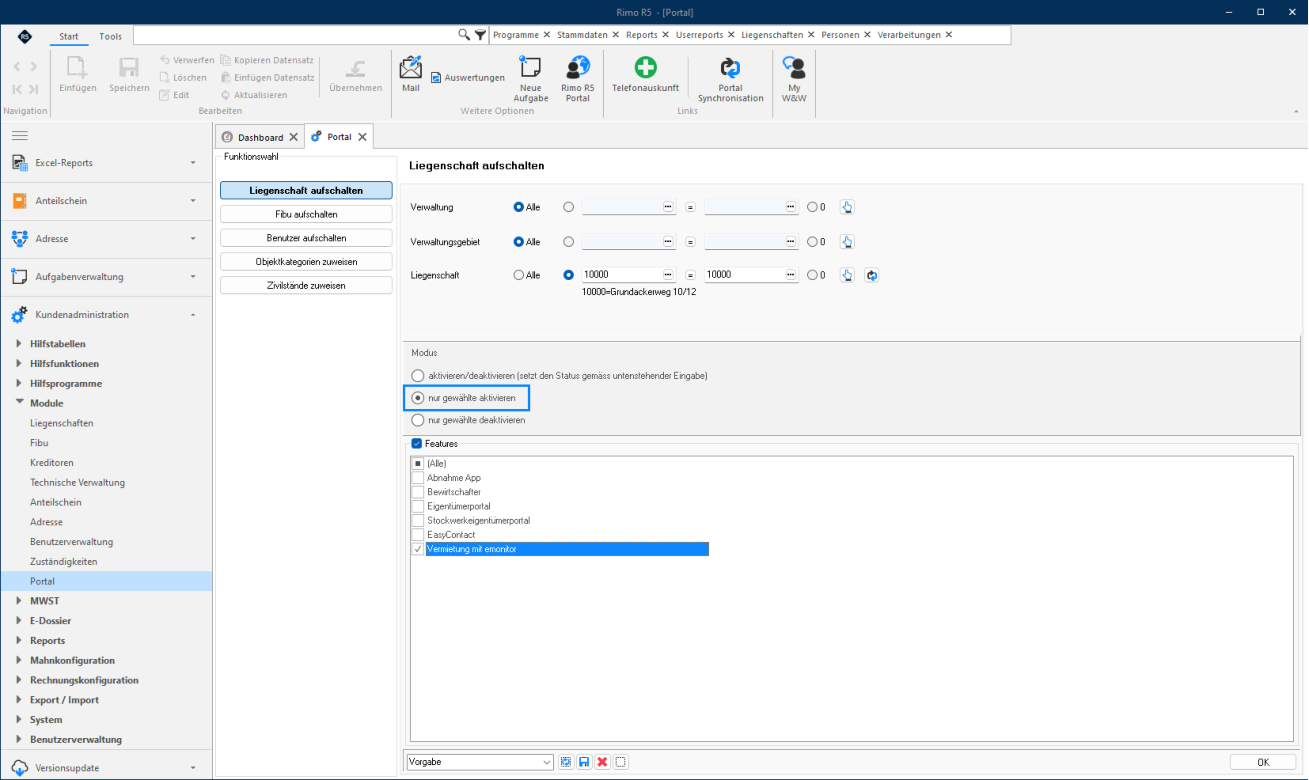
Task: Check the EasyContact feature
Action: click(417, 535)
